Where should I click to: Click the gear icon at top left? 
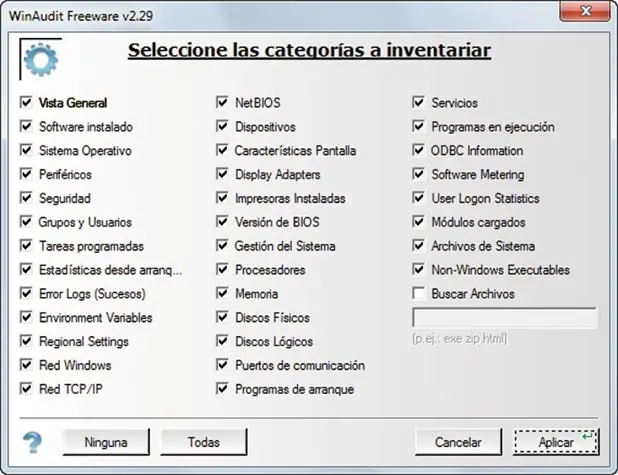pos(41,60)
